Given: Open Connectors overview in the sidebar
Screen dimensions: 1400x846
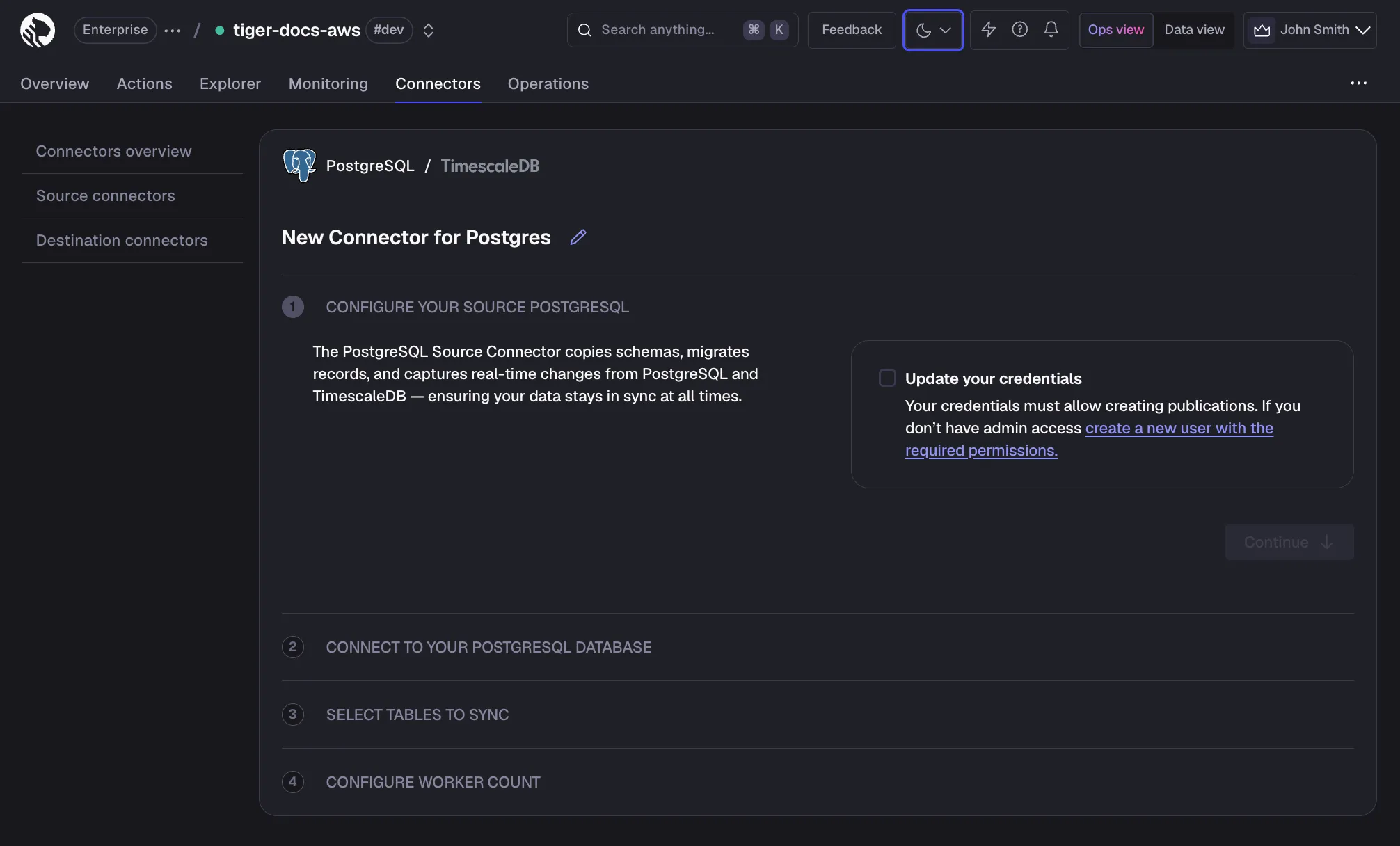Looking at the screenshot, I should tap(132, 151).
